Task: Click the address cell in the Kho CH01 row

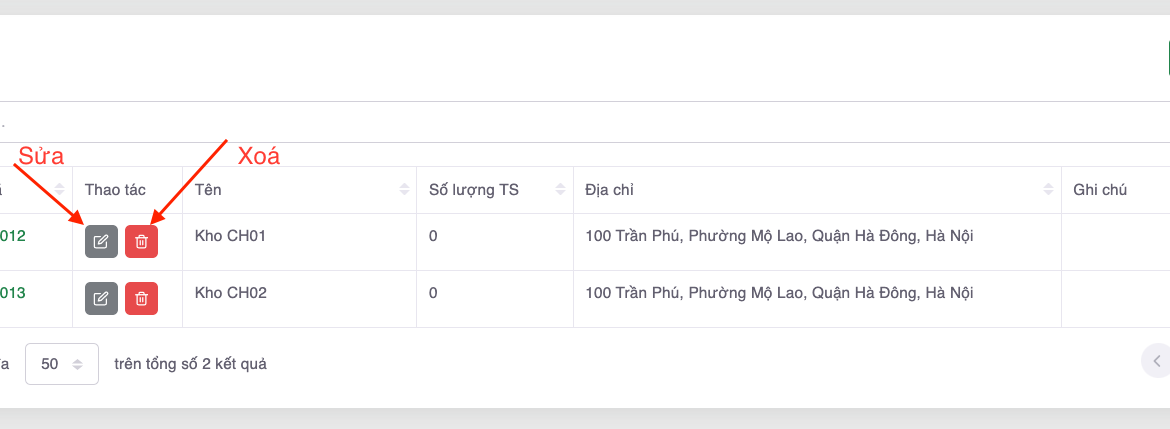Action: coord(779,237)
